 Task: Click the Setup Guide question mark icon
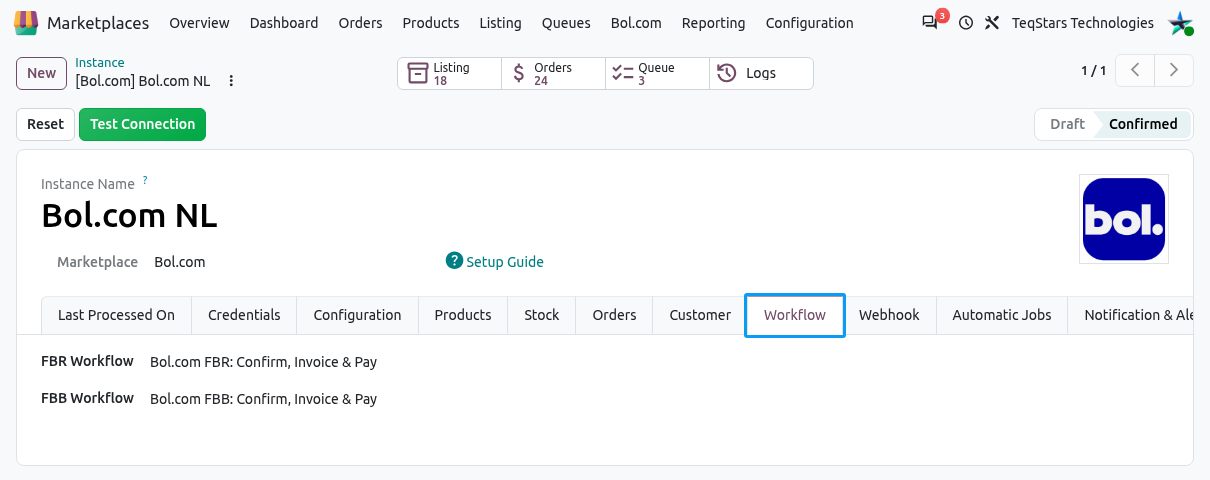click(454, 261)
